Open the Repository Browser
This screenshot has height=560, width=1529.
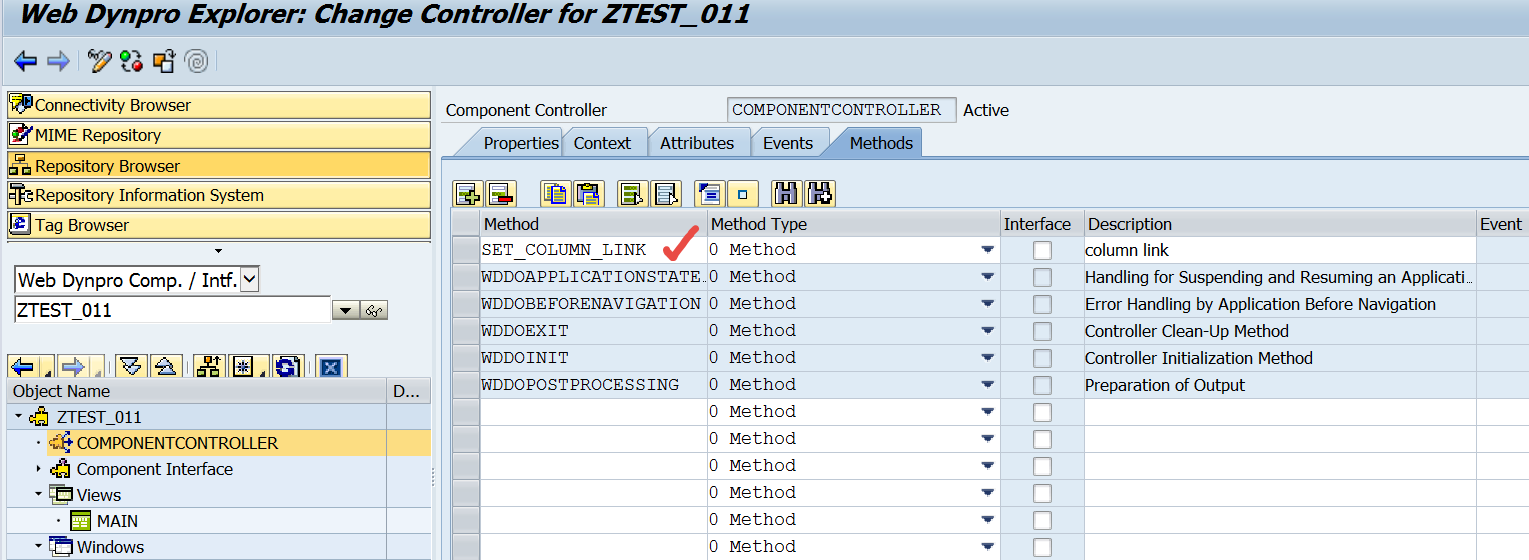[x=219, y=165]
